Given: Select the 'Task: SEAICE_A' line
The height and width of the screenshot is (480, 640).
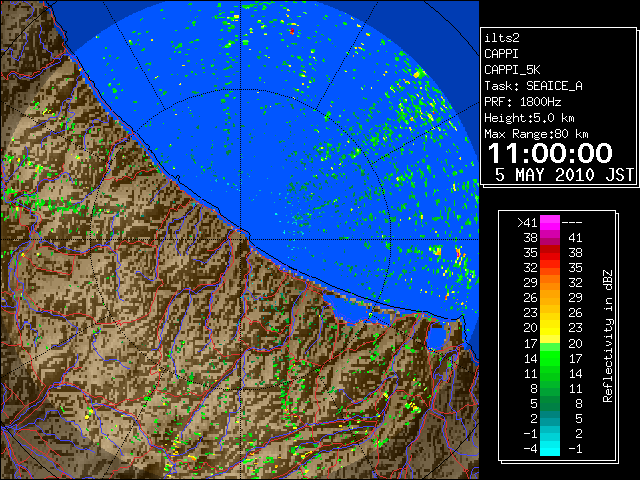Looking at the screenshot, I should 533,86.
